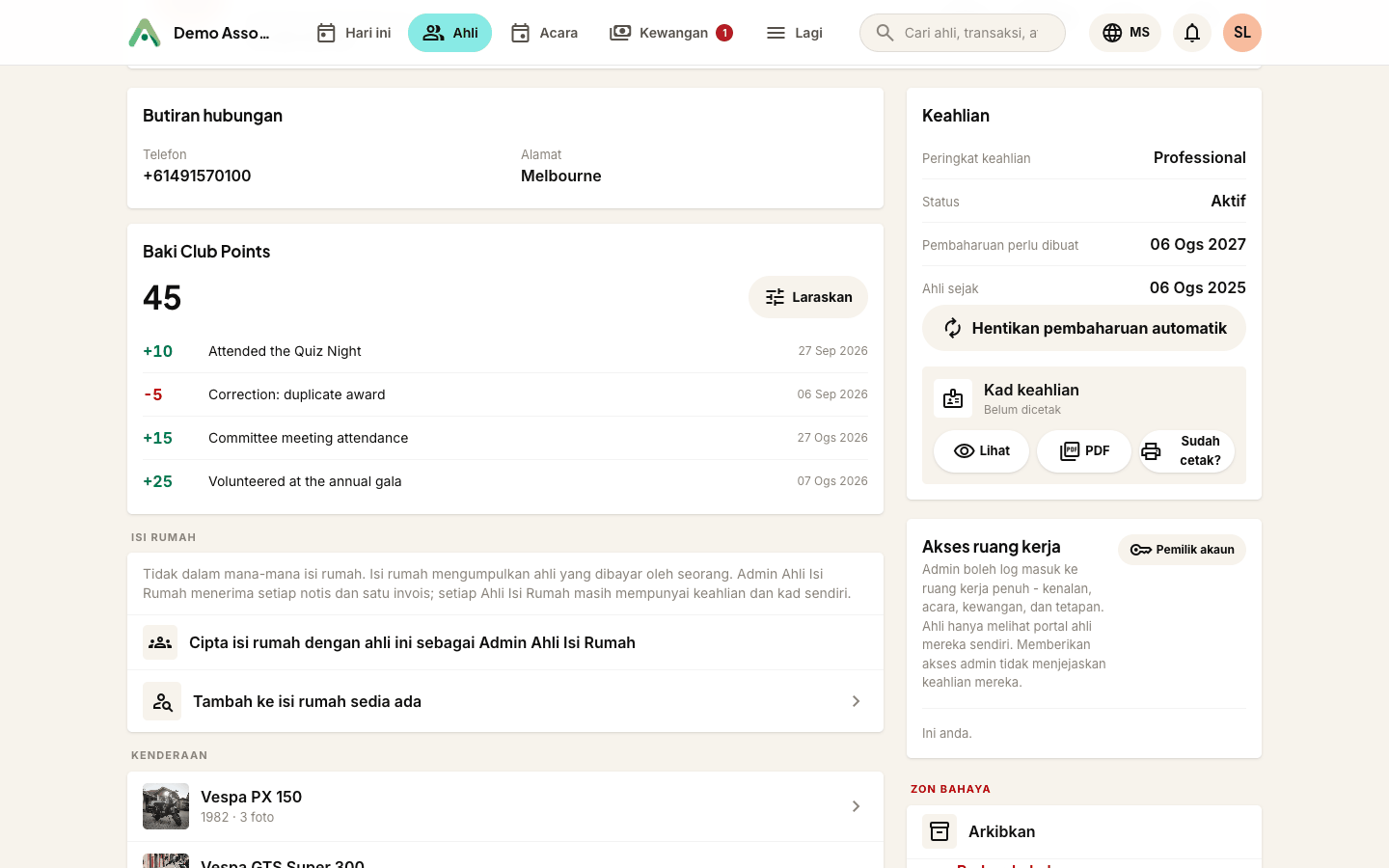This screenshot has height=868, width=1389.
Task: Open the SL user avatar menu
Action: tap(1242, 33)
